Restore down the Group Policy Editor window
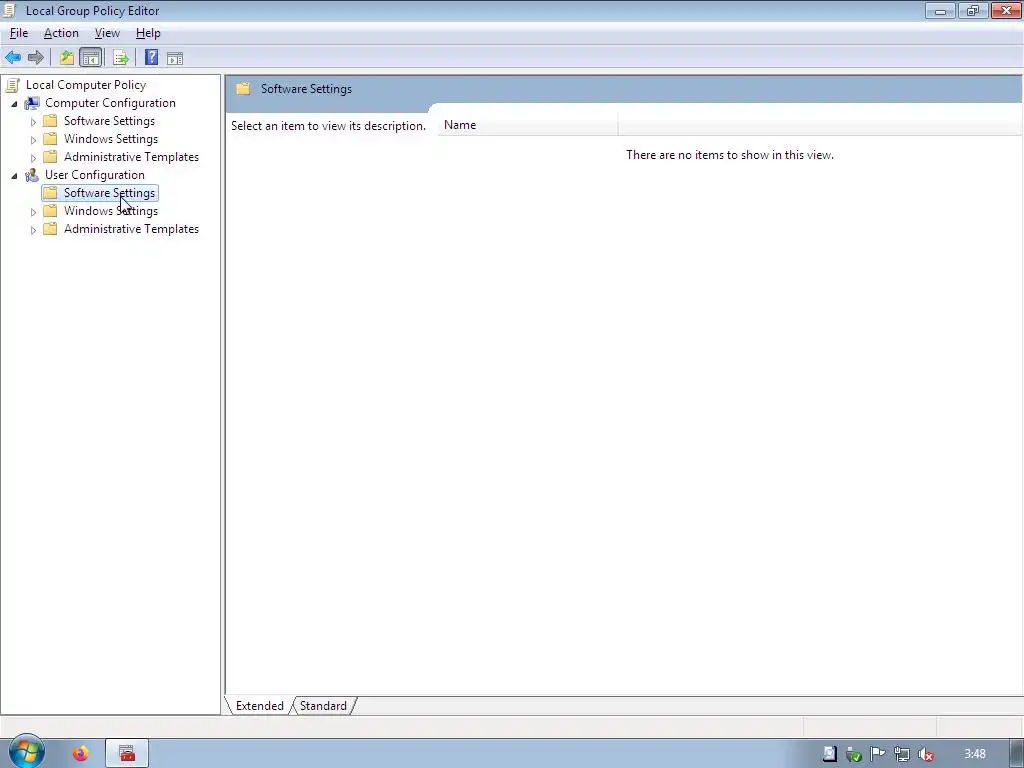The width and height of the screenshot is (1024, 768). click(972, 11)
